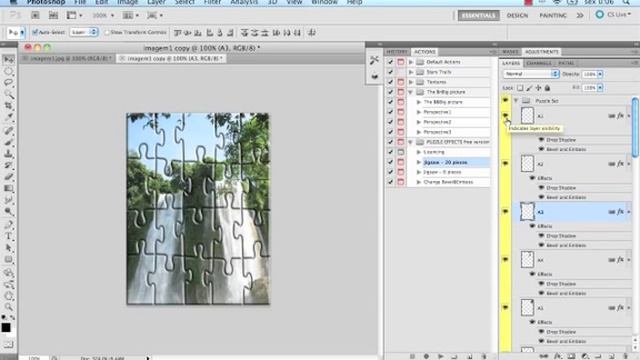
Task: Expand the Textures action set
Action: 411,82
